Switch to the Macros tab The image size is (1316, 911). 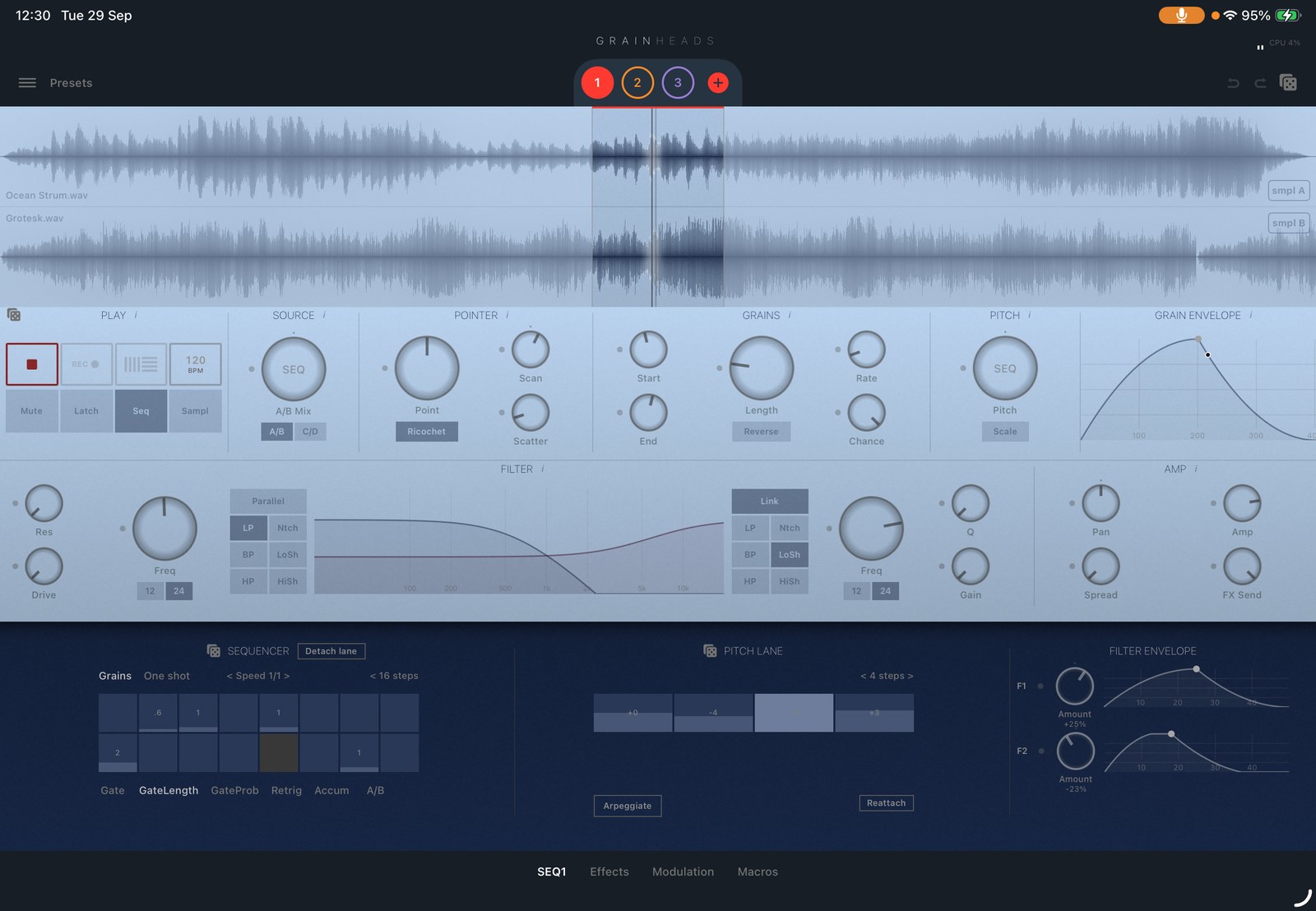coord(758,872)
